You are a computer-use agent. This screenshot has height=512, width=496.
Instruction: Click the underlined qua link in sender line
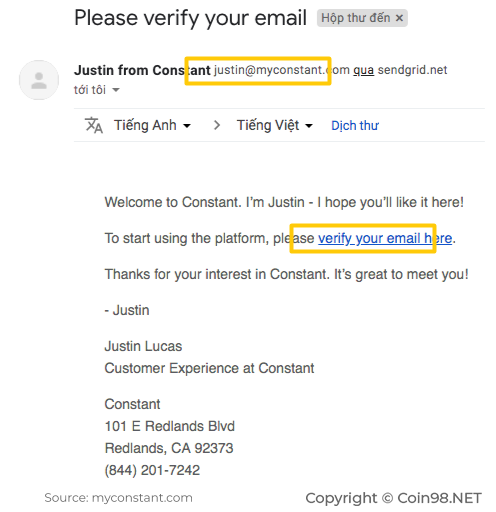[363, 70]
